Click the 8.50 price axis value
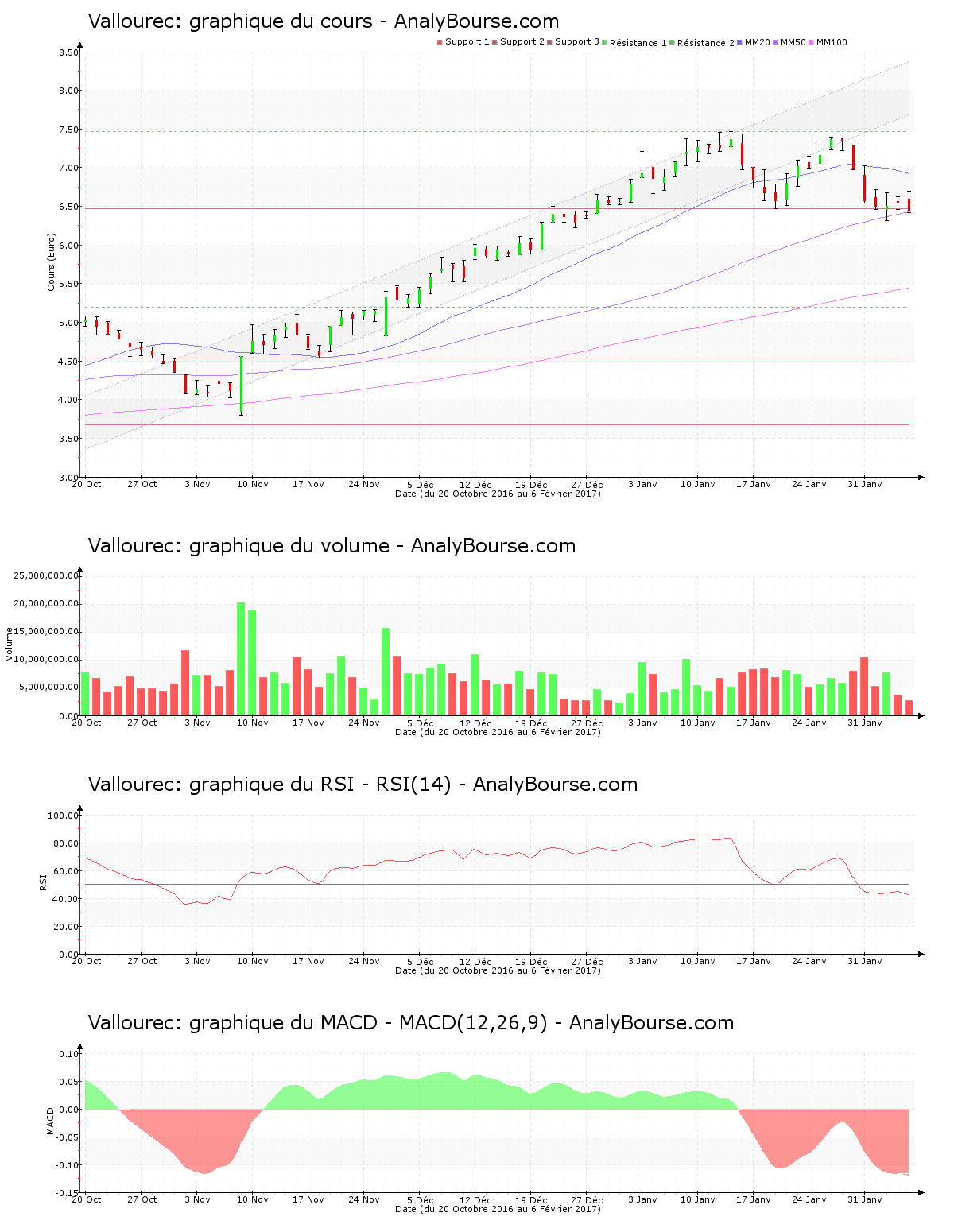Viewport: 954px width, 1232px height. tap(68, 52)
